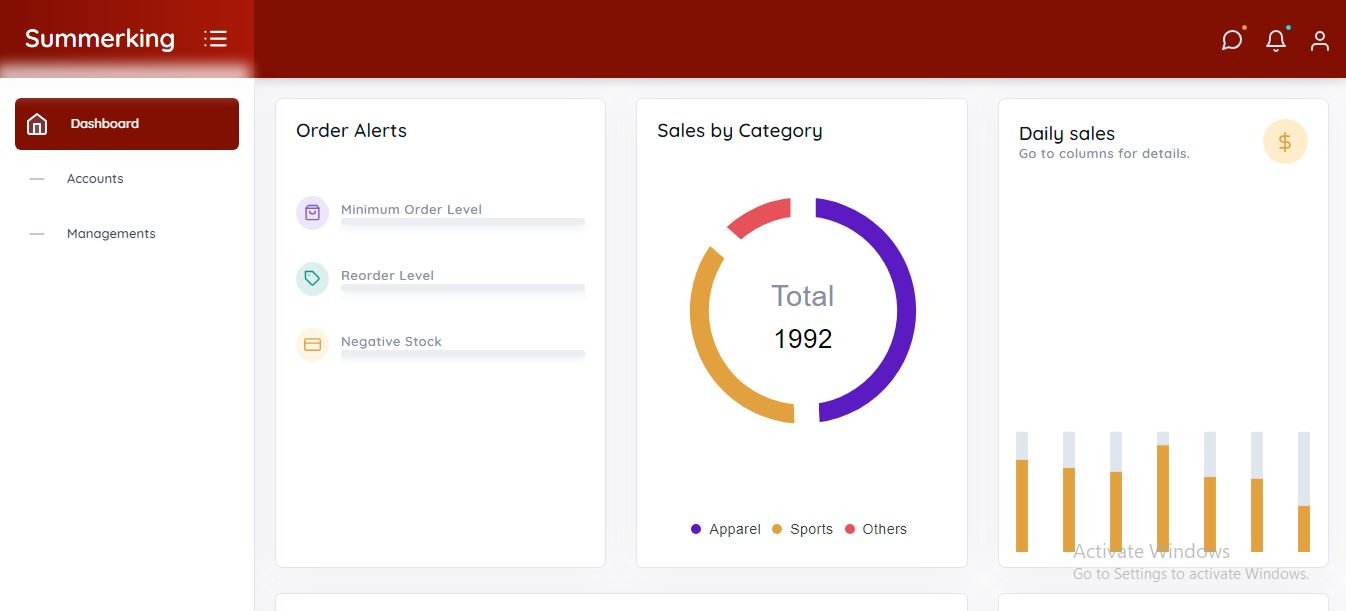Click the Minimum Order Level progress bar
The image size is (1346, 611).
pyautogui.click(x=462, y=223)
